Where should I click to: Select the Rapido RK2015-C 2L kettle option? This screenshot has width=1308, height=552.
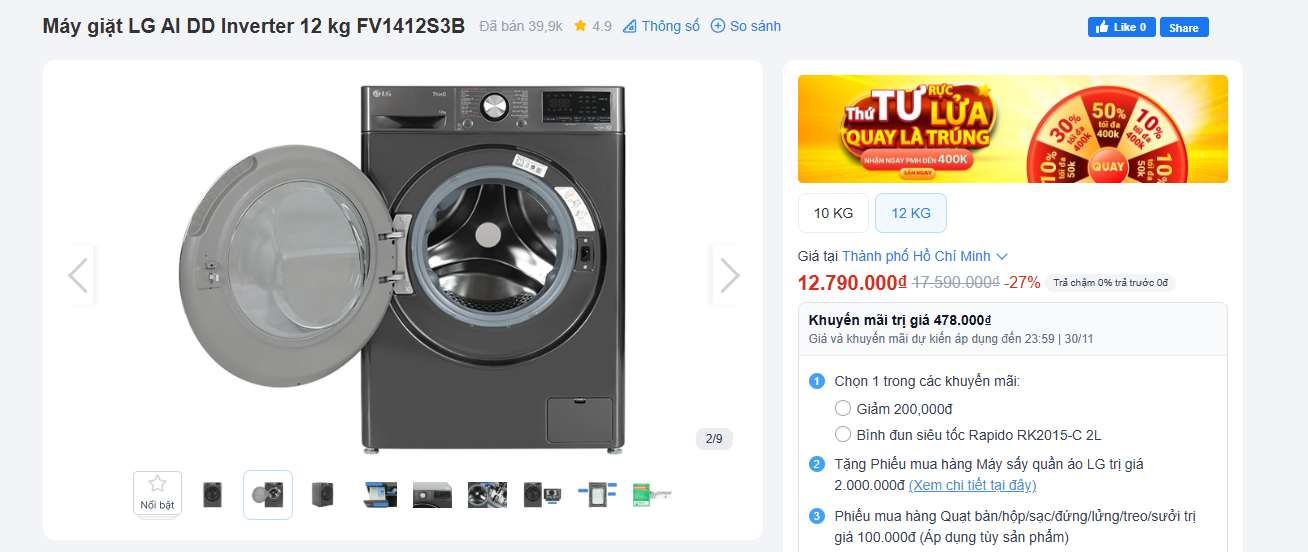click(843, 434)
